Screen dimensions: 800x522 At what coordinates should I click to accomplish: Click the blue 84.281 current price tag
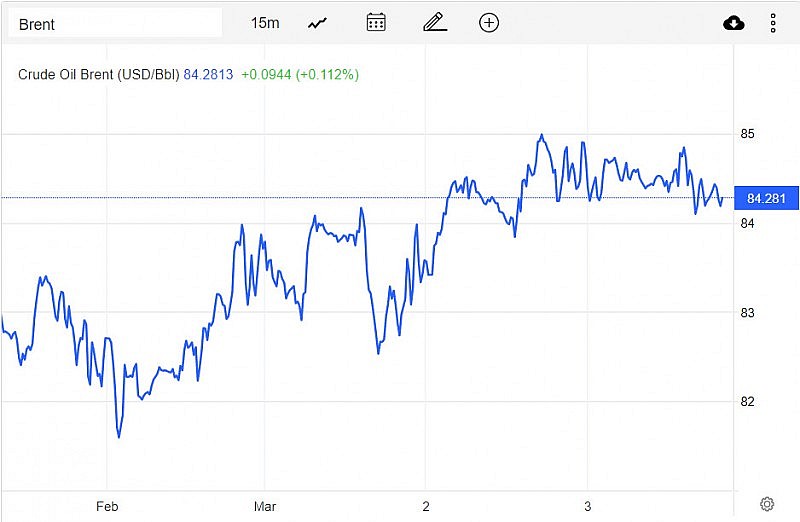(x=766, y=198)
